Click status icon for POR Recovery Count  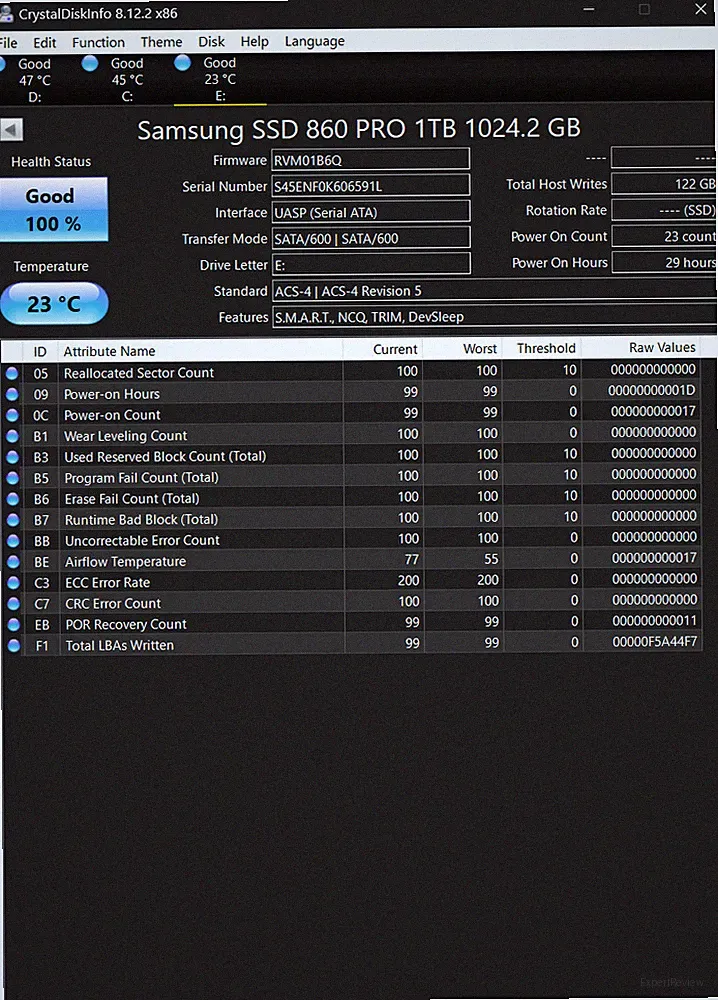coord(13,624)
